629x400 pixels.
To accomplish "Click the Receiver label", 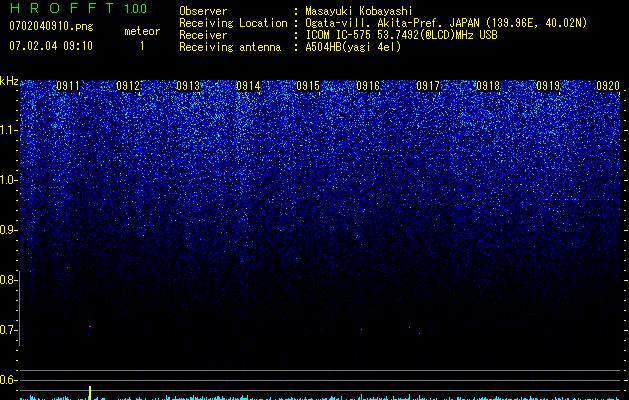I will point(203,35).
